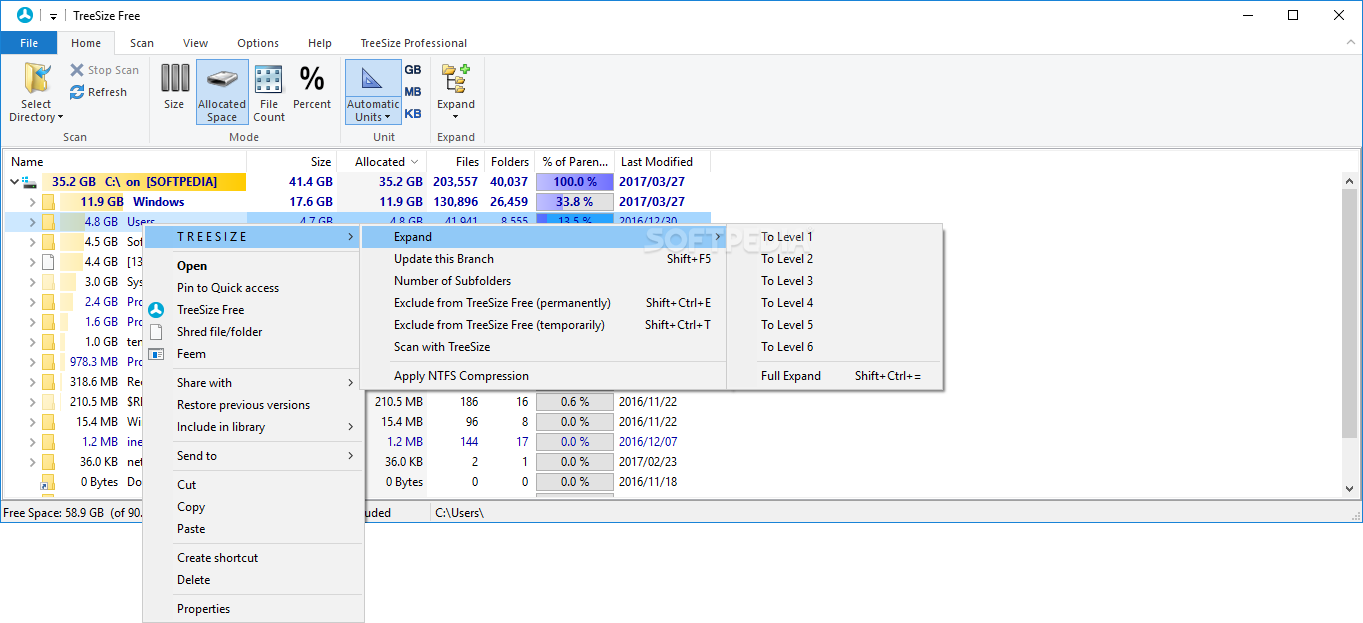The width and height of the screenshot is (1363, 623).
Task: Click the 4.4 GB file icon
Action: 48,262
